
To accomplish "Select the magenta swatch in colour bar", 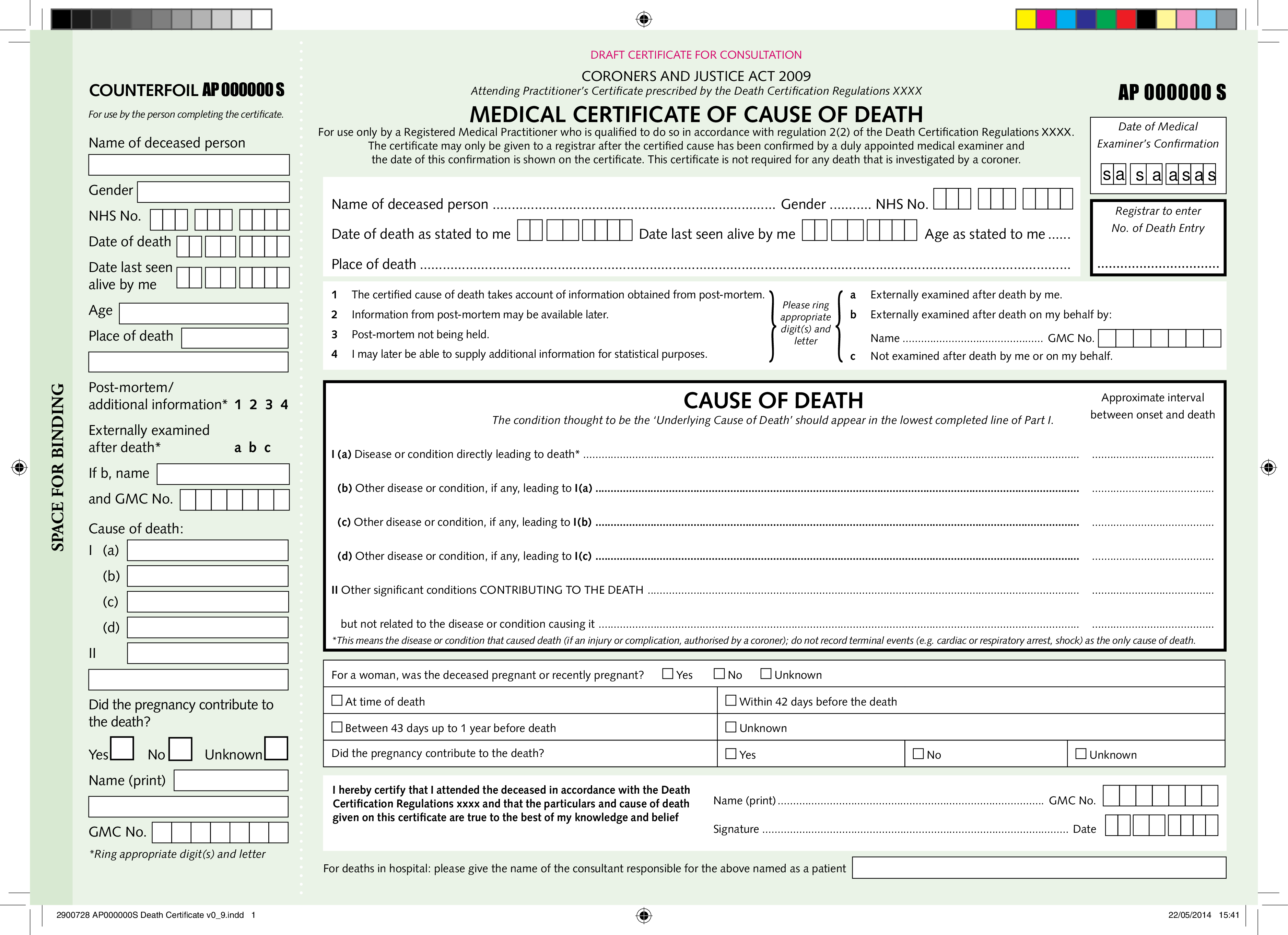I will 1045,19.
